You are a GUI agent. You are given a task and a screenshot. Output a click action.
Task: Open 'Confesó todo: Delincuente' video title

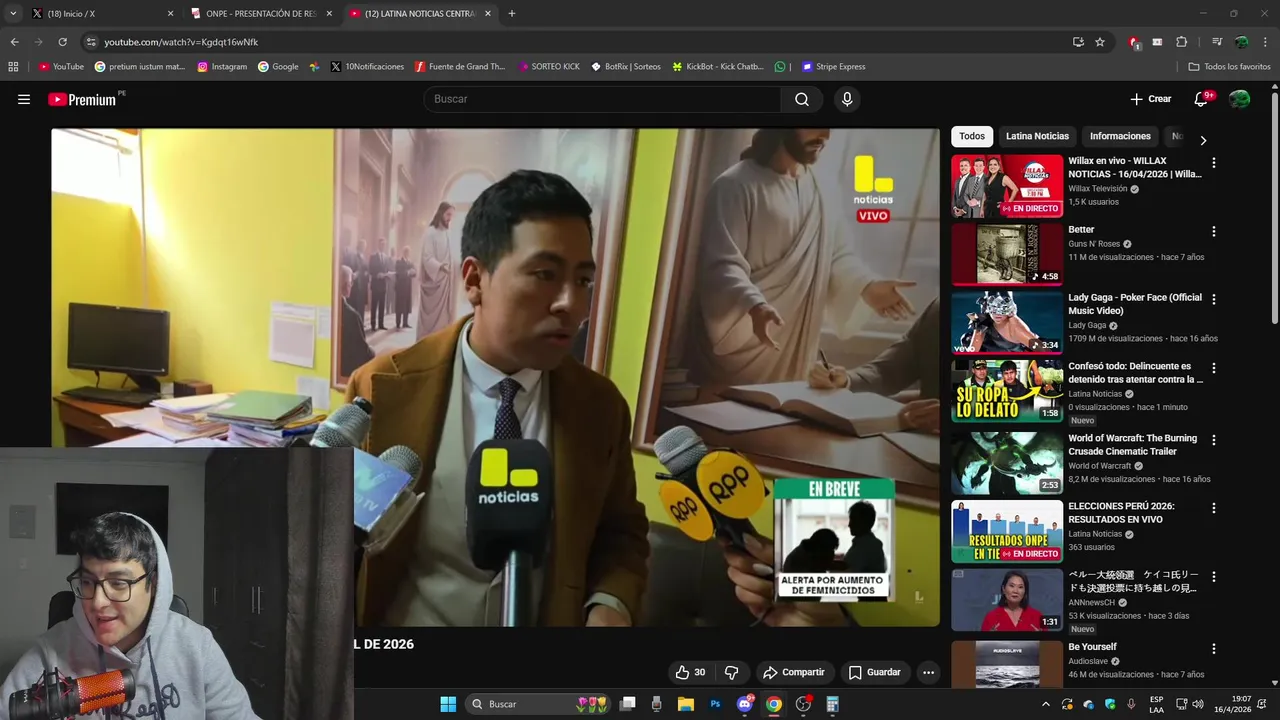1135,373
